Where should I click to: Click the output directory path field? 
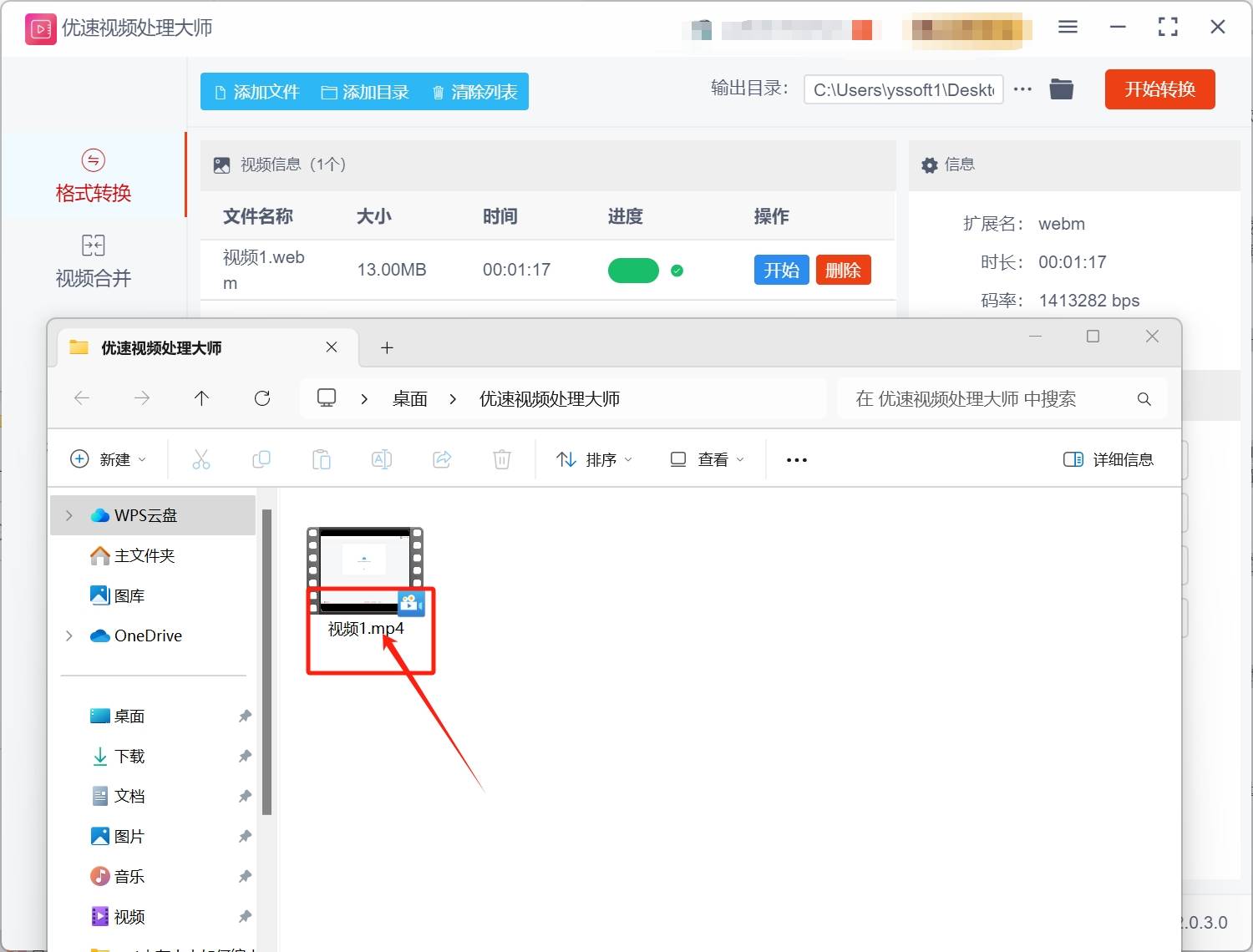(903, 89)
